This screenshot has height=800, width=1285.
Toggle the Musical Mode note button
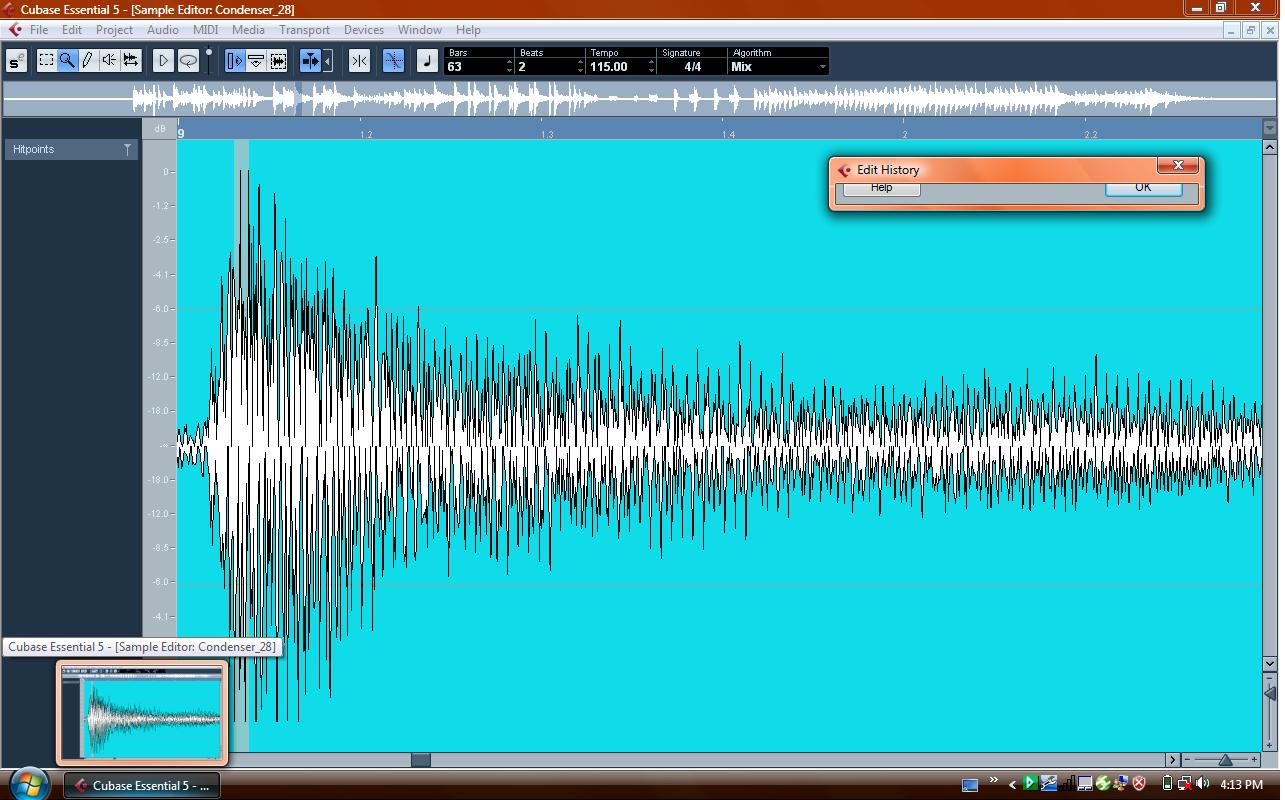click(427, 61)
